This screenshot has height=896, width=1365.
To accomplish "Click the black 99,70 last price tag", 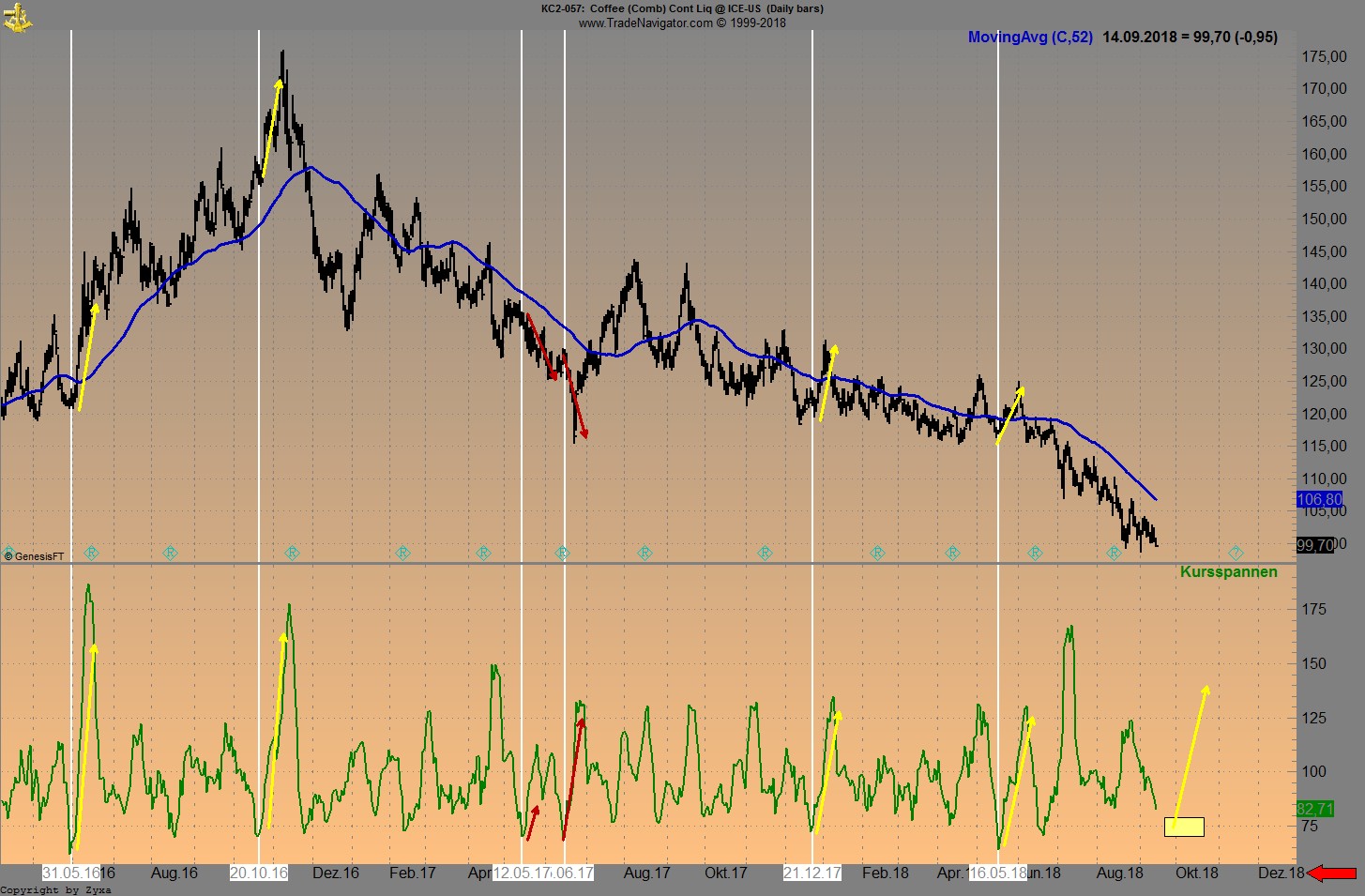I will pos(1314,545).
